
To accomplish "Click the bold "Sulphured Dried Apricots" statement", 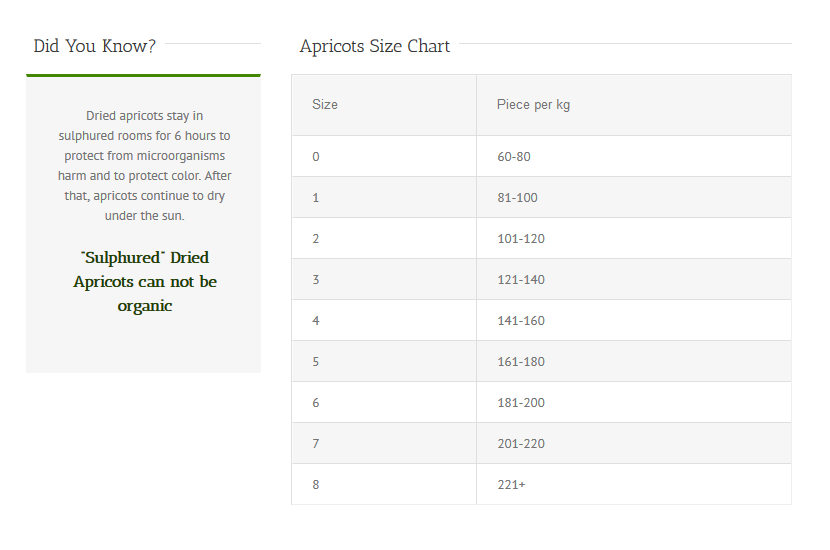I will [x=145, y=282].
